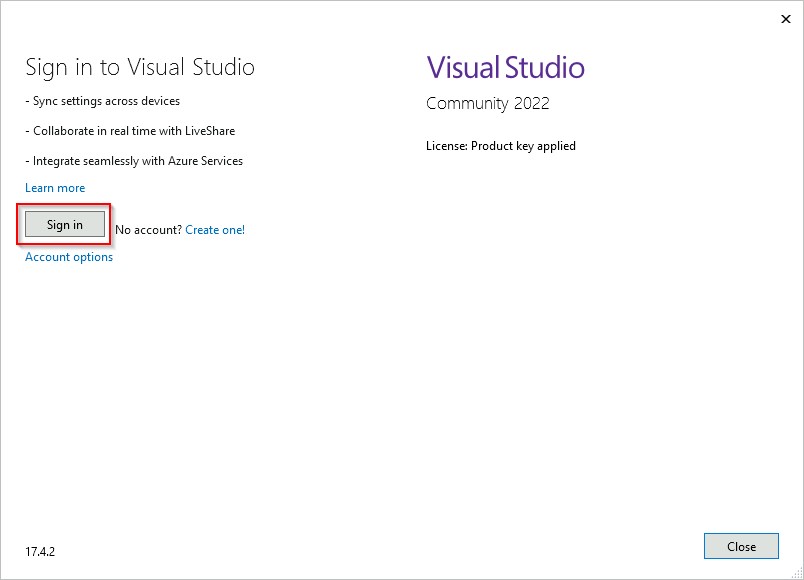This screenshot has width=804, height=580.
Task: Select the Azure Services integration text
Action: (134, 161)
